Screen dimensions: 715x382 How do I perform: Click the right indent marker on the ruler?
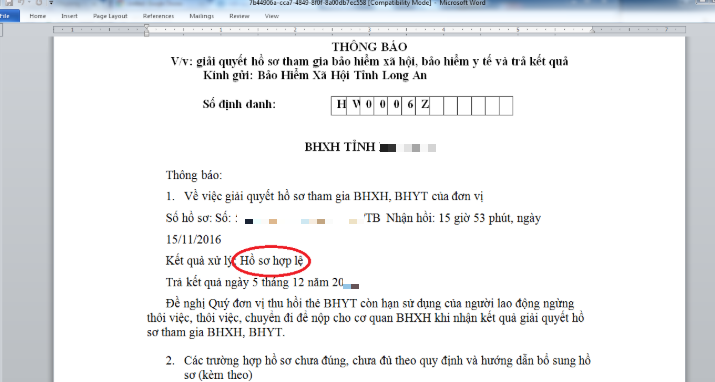click(x=592, y=31)
